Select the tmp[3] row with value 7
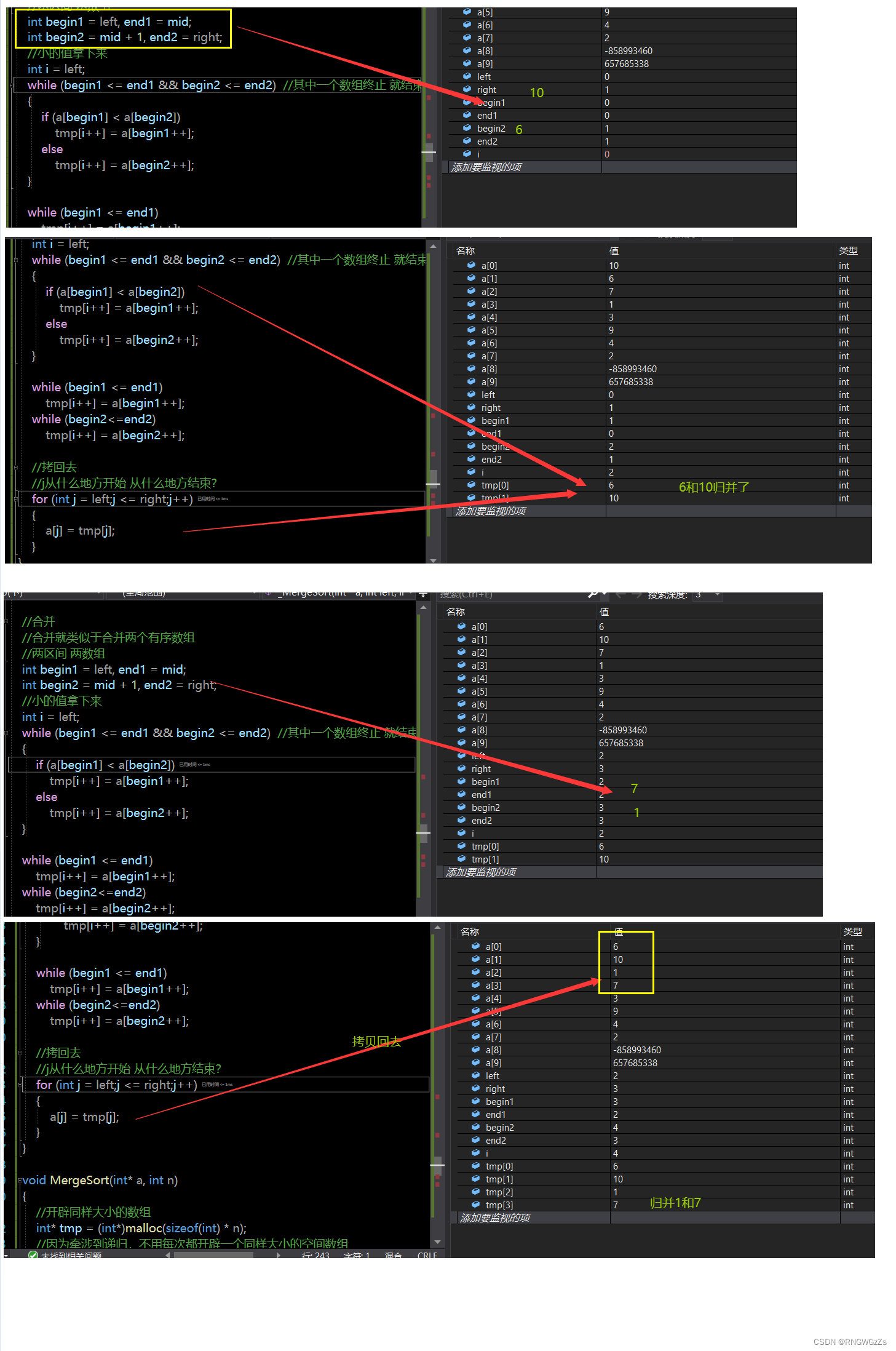This screenshot has width=896, height=1351. [x=665, y=1205]
